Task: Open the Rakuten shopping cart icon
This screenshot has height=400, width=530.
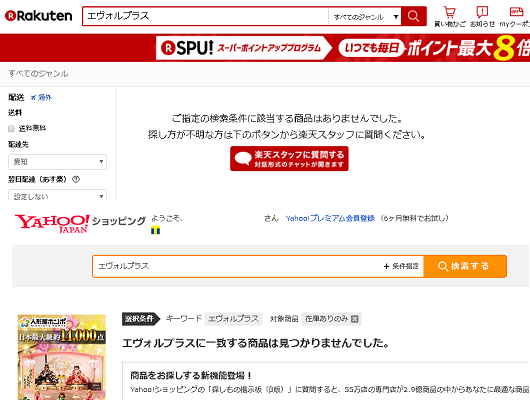Action: click(x=449, y=16)
